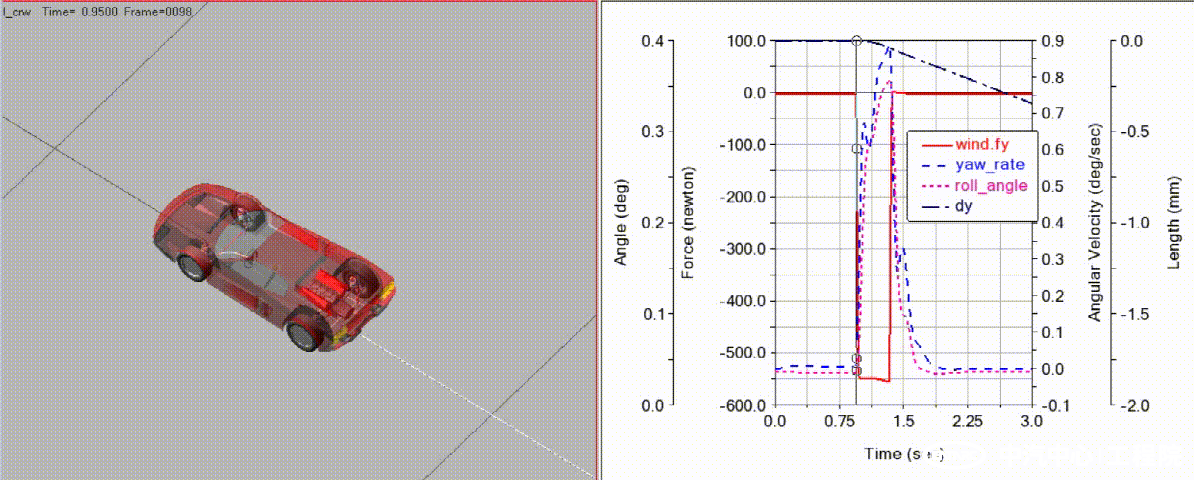
Task: Click the 3.0 tick on the time axis
Action: (x=1031, y=423)
